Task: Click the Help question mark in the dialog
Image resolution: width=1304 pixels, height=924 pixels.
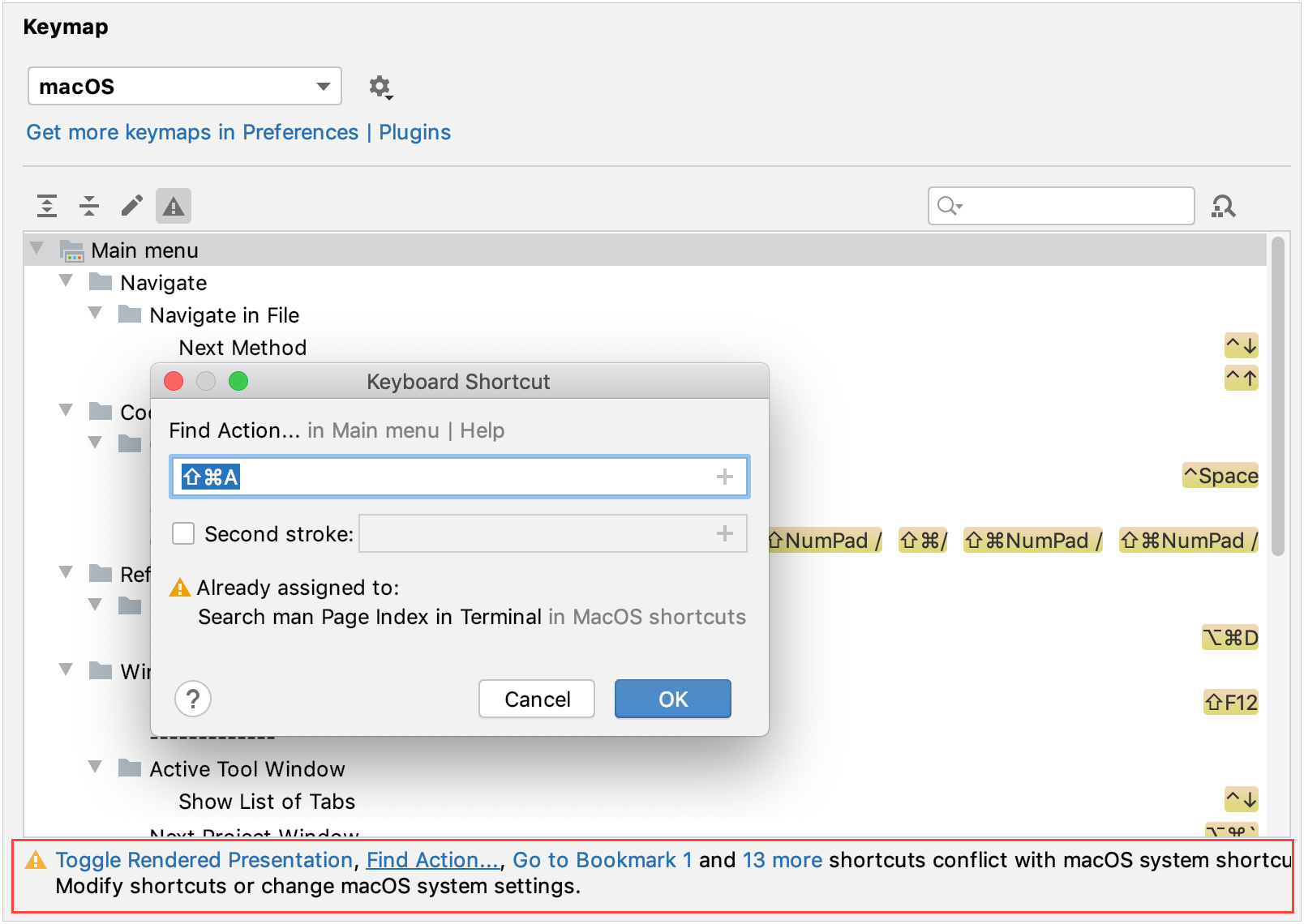Action: pyautogui.click(x=193, y=699)
